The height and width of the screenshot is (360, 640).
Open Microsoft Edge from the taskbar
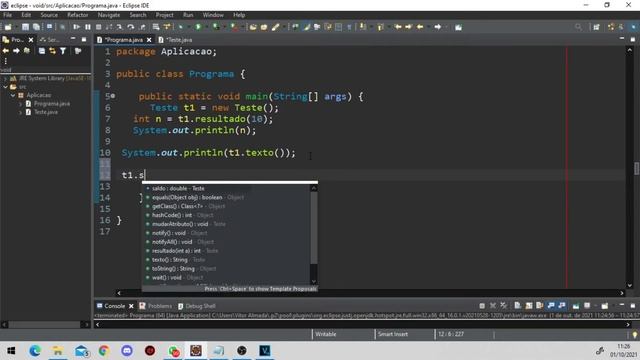point(35,351)
